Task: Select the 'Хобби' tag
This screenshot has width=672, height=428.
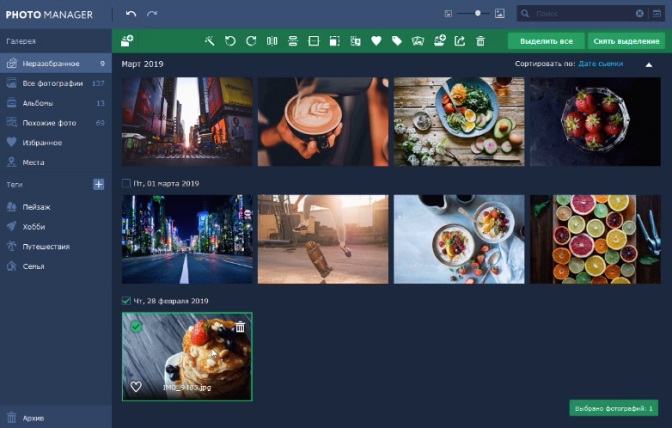Action: [x=56, y=227]
